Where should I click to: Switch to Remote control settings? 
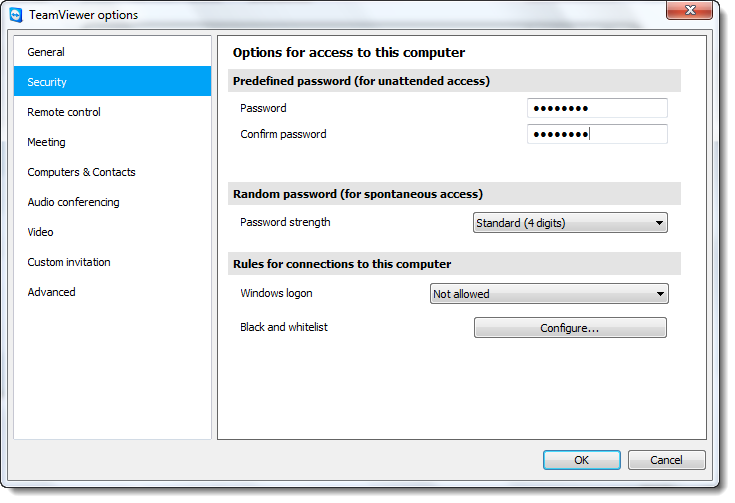[x=112, y=112]
